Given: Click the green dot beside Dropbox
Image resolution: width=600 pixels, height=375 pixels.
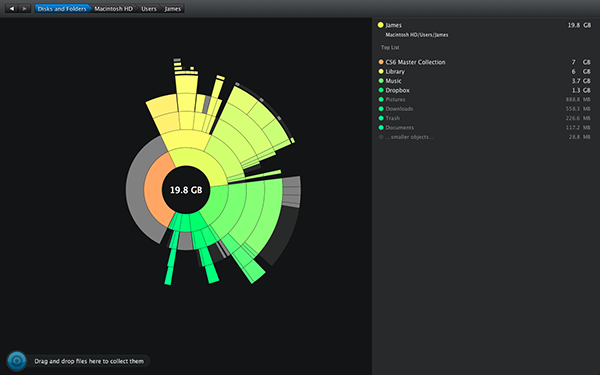Looking at the screenshot, I should coord(381,90).
